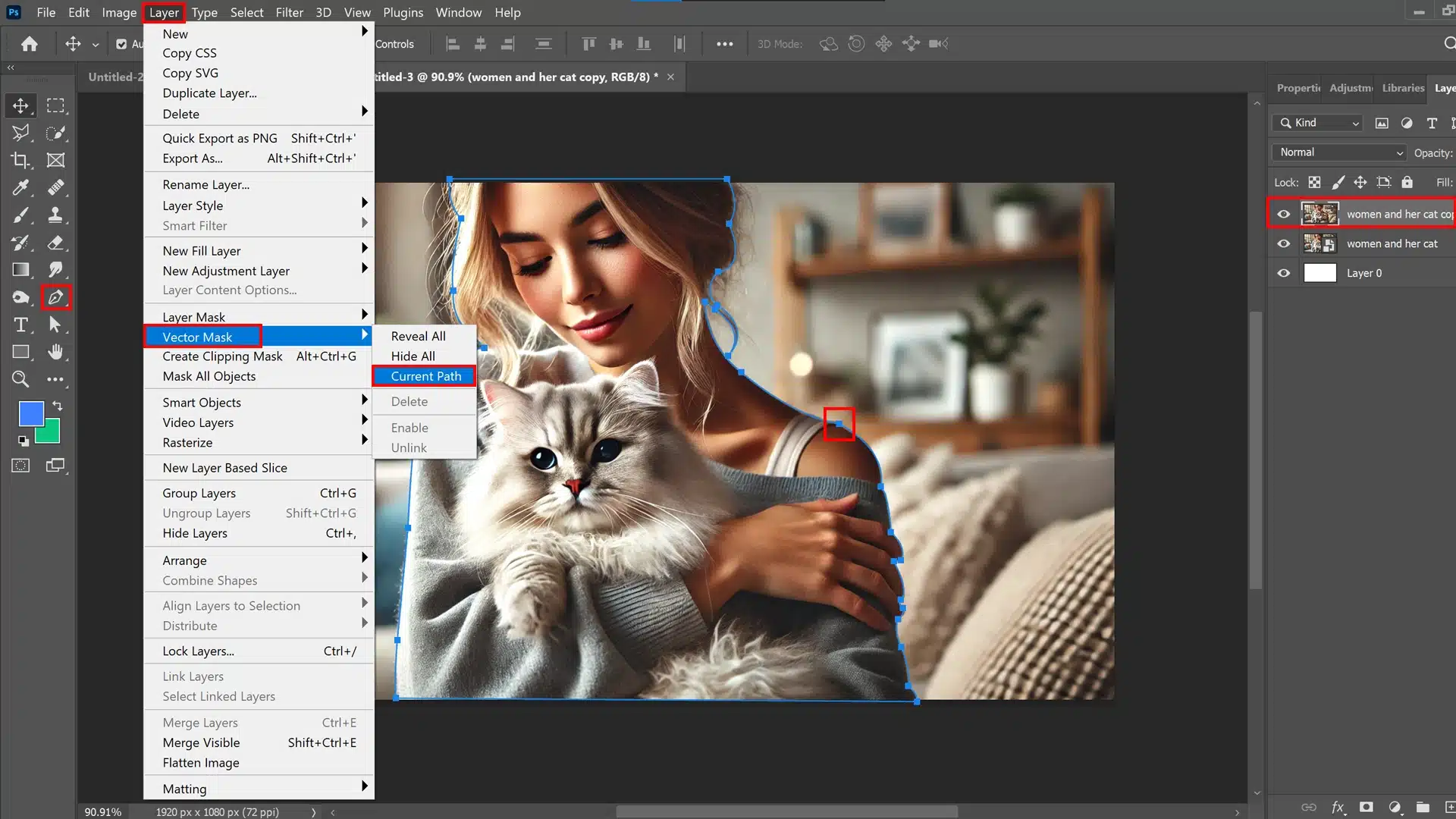The width and height of the screenshot is (1456, 819).
Task: Open the Filter menu
Action: coord(289,12)
